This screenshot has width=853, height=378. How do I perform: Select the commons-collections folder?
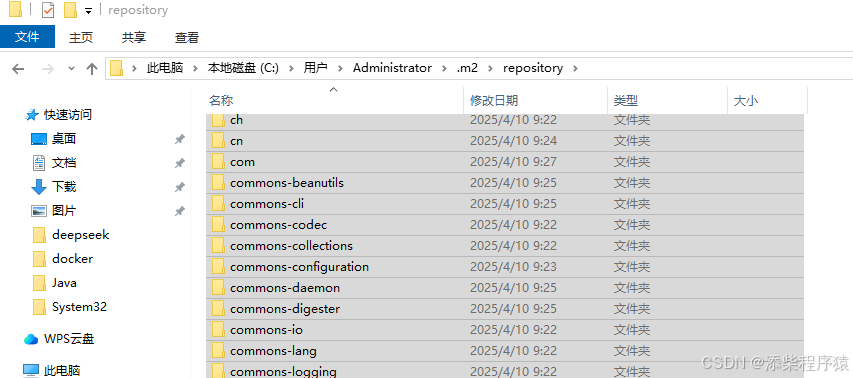click(x=504, y=246)
